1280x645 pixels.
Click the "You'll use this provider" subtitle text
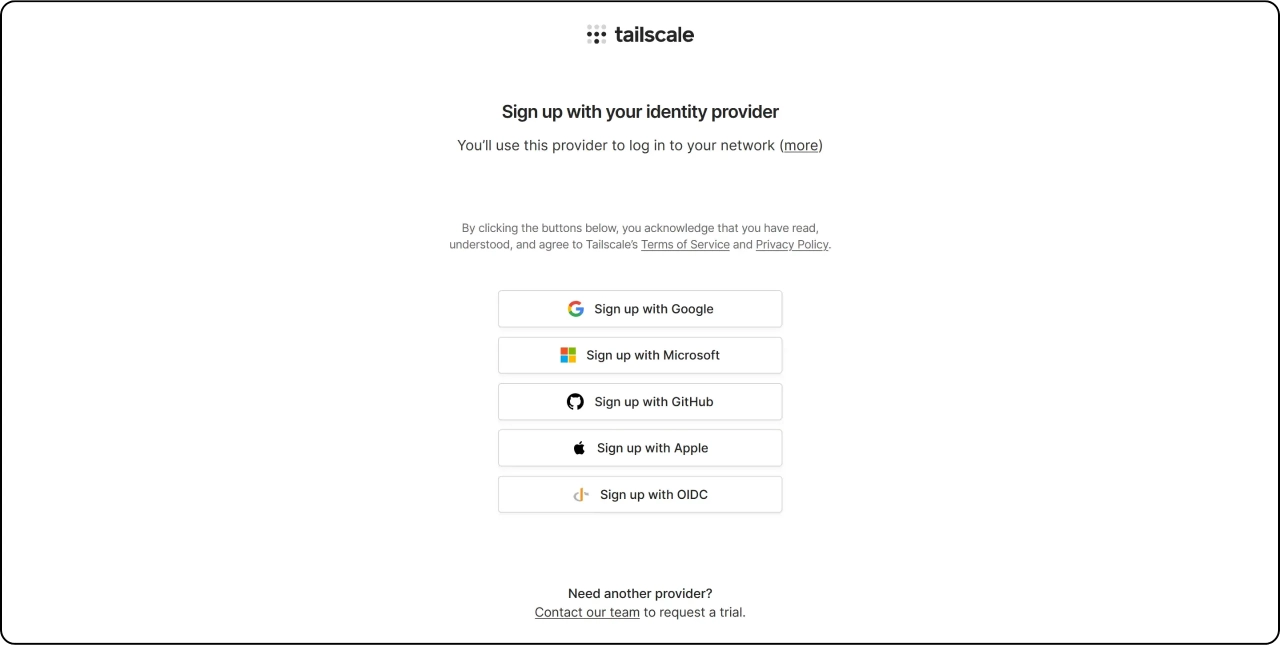click(x=615, y=146)
